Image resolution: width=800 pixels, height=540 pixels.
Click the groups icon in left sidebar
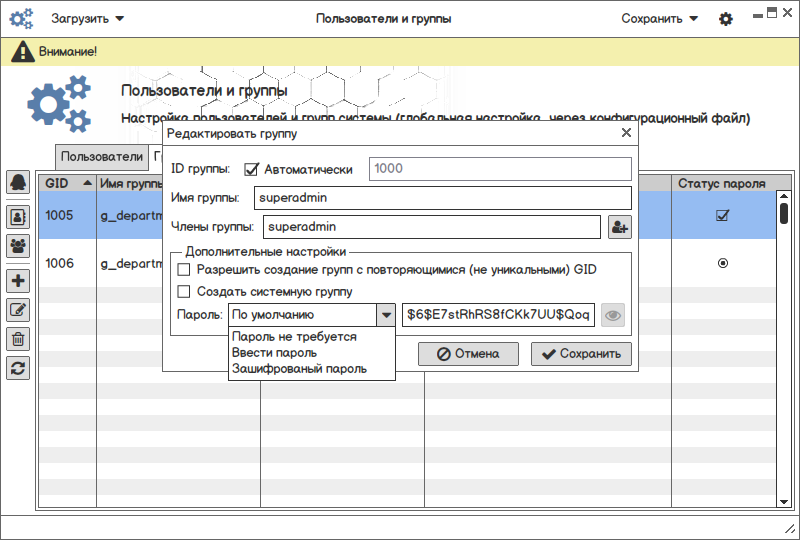pos(18,245)
